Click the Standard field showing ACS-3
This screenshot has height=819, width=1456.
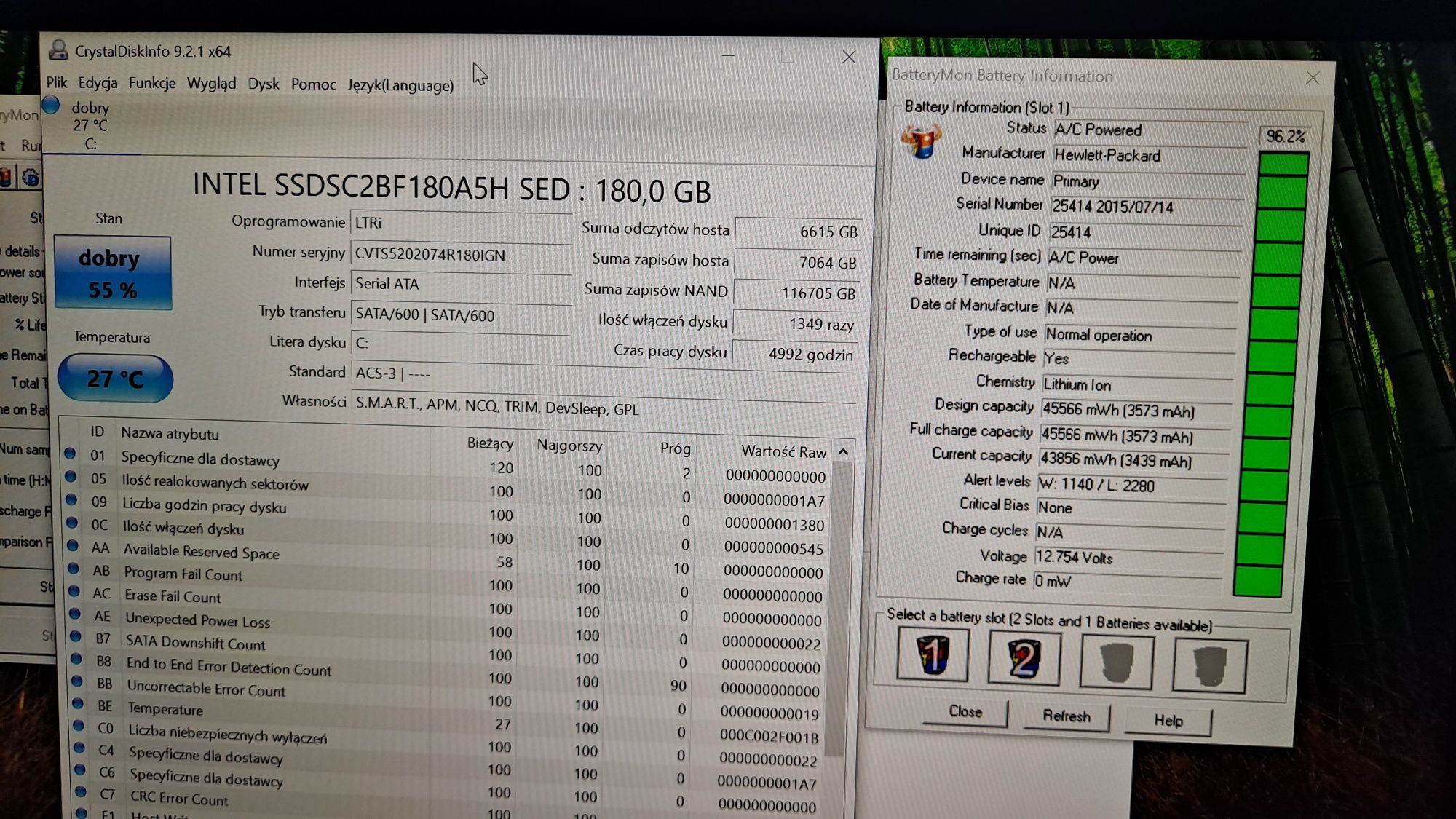point(604,374)
